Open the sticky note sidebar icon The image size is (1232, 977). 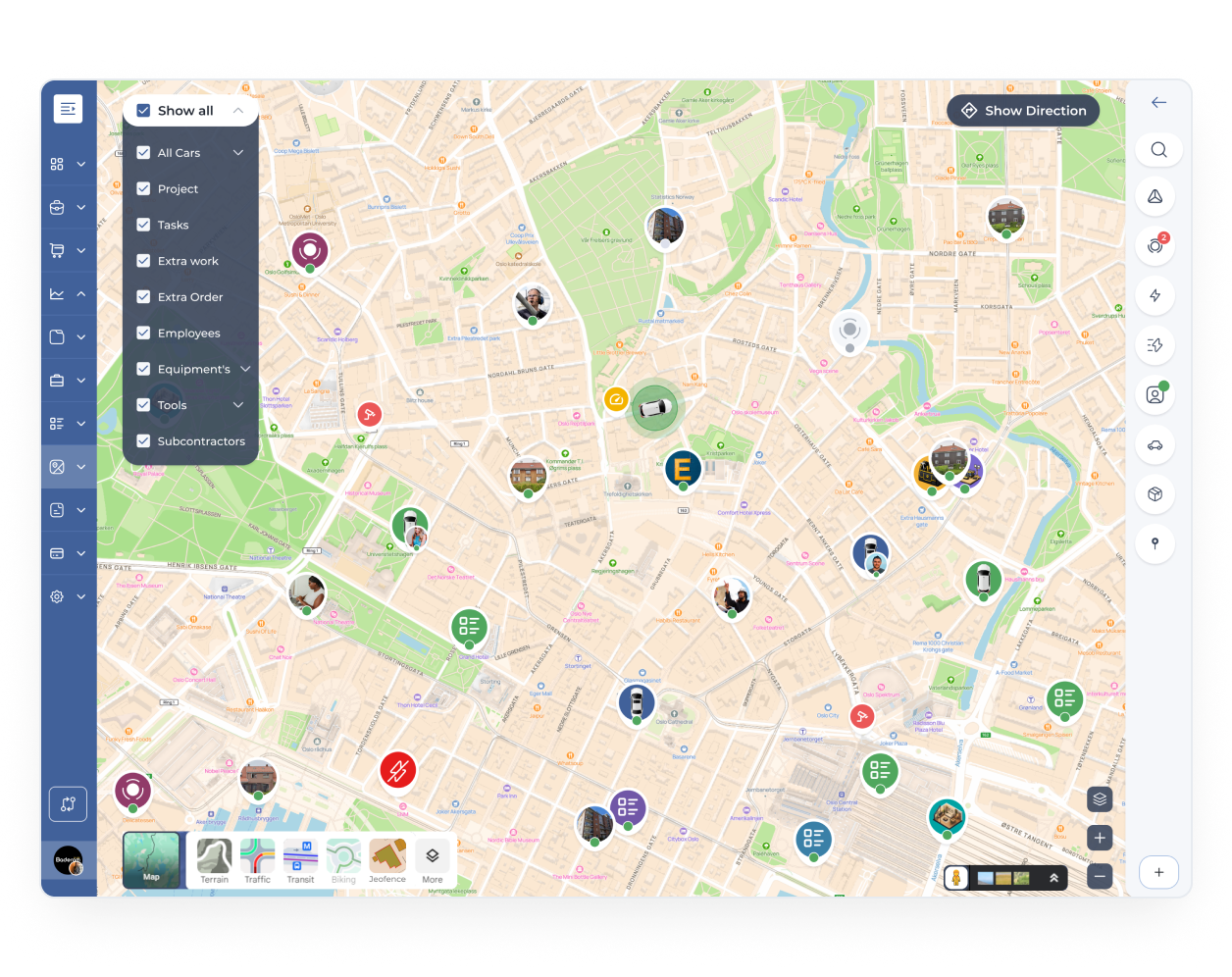pos(57,336)
